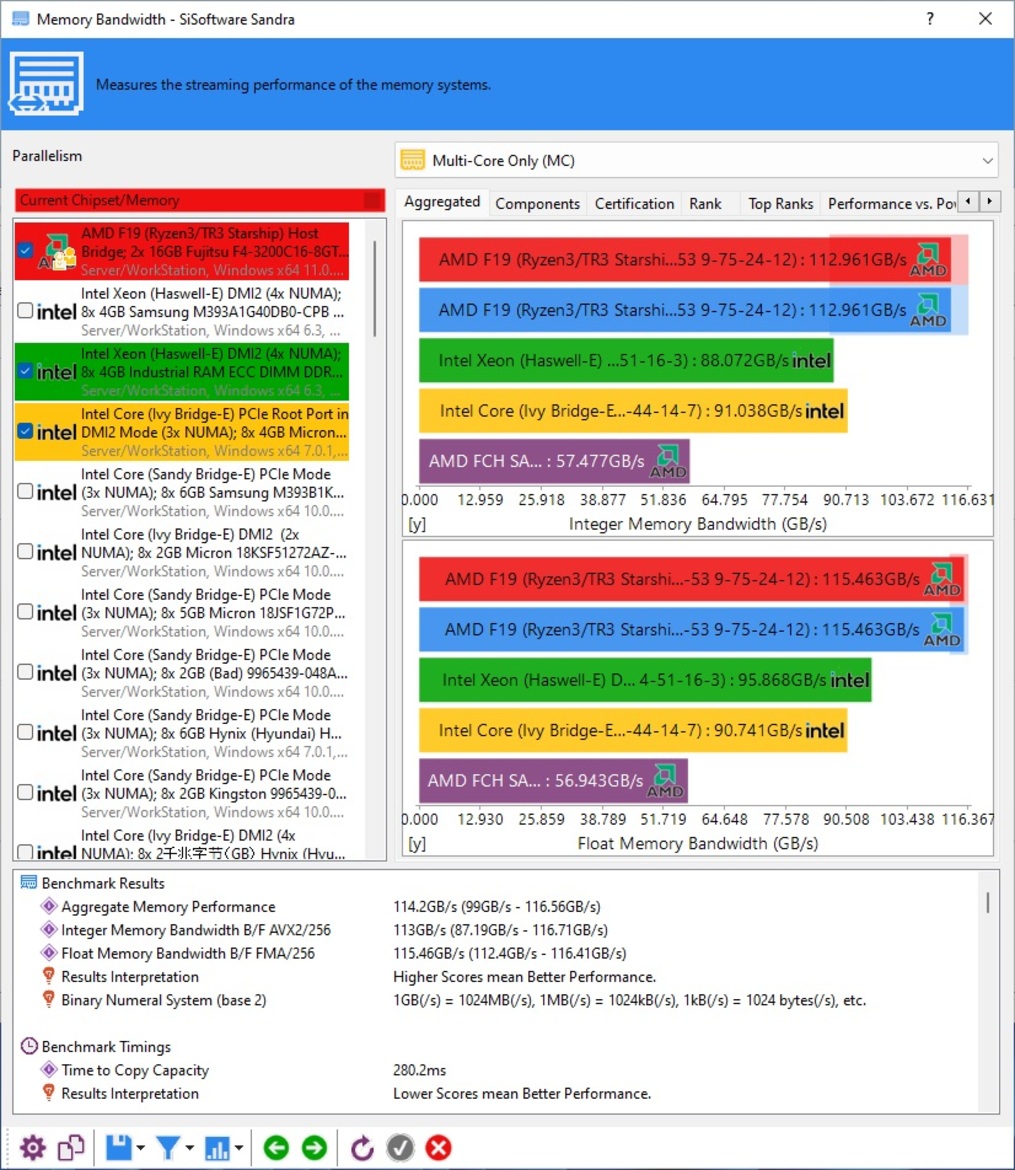The image size is (1015, 1170).
Task: Click the yellow Intel Core float bar 90.741GB/s
Action: pyautogui.click(x=633, y=730)
